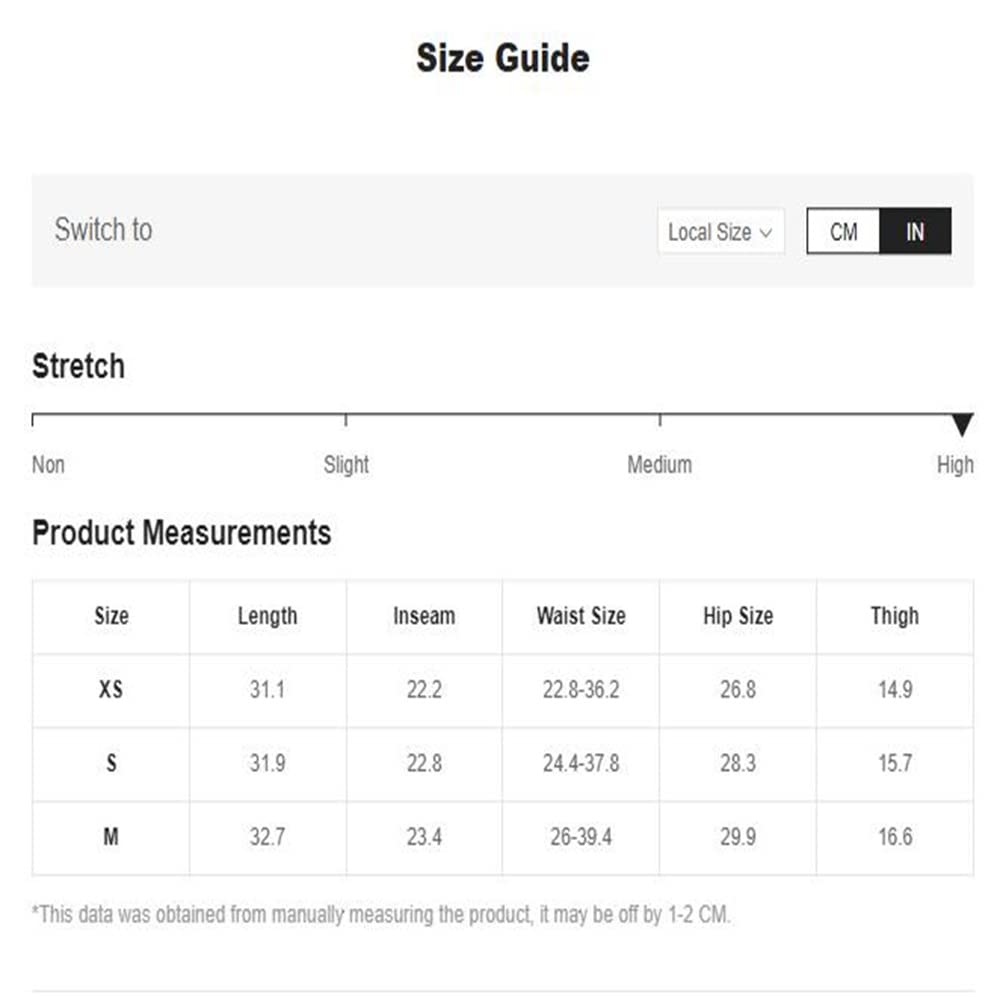Click the Medium stretch label

pos(659,465)
